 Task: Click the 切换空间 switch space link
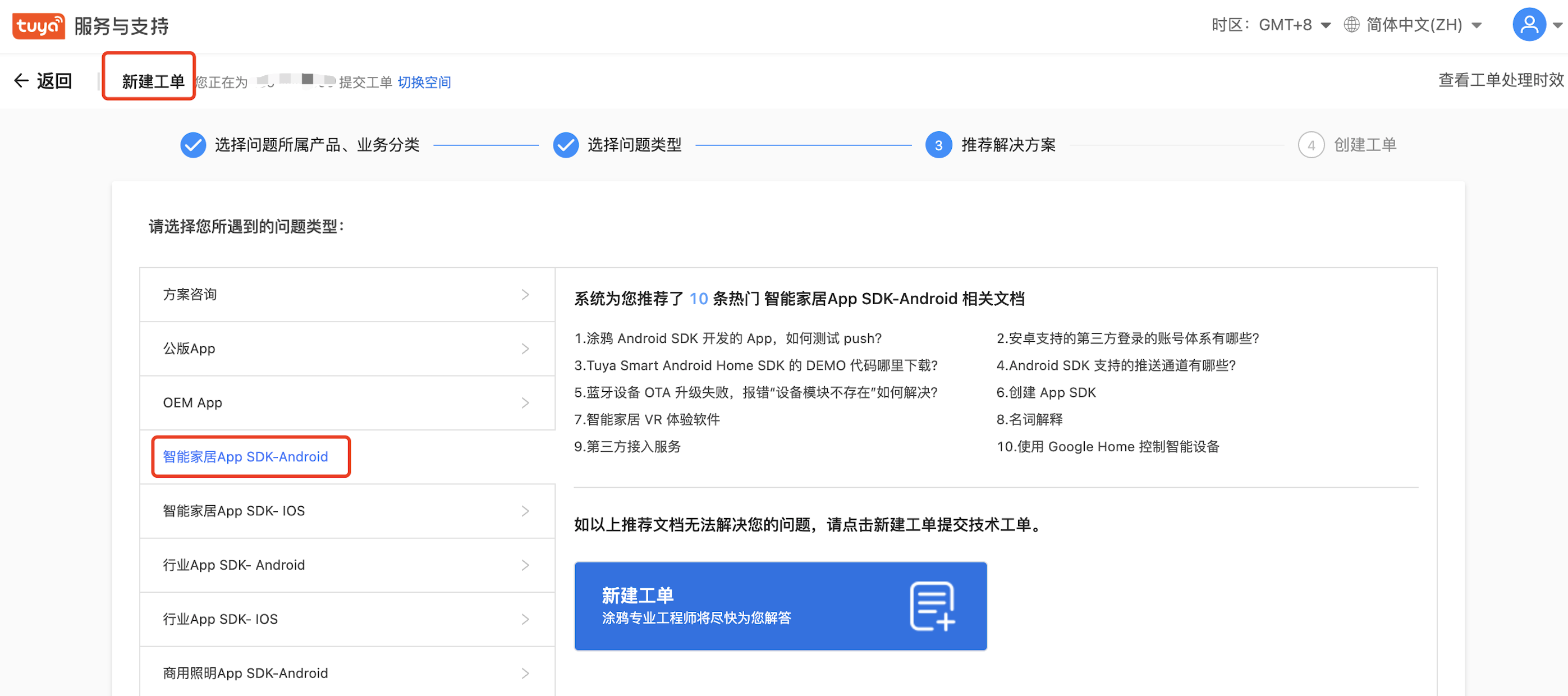coord(424,82)
